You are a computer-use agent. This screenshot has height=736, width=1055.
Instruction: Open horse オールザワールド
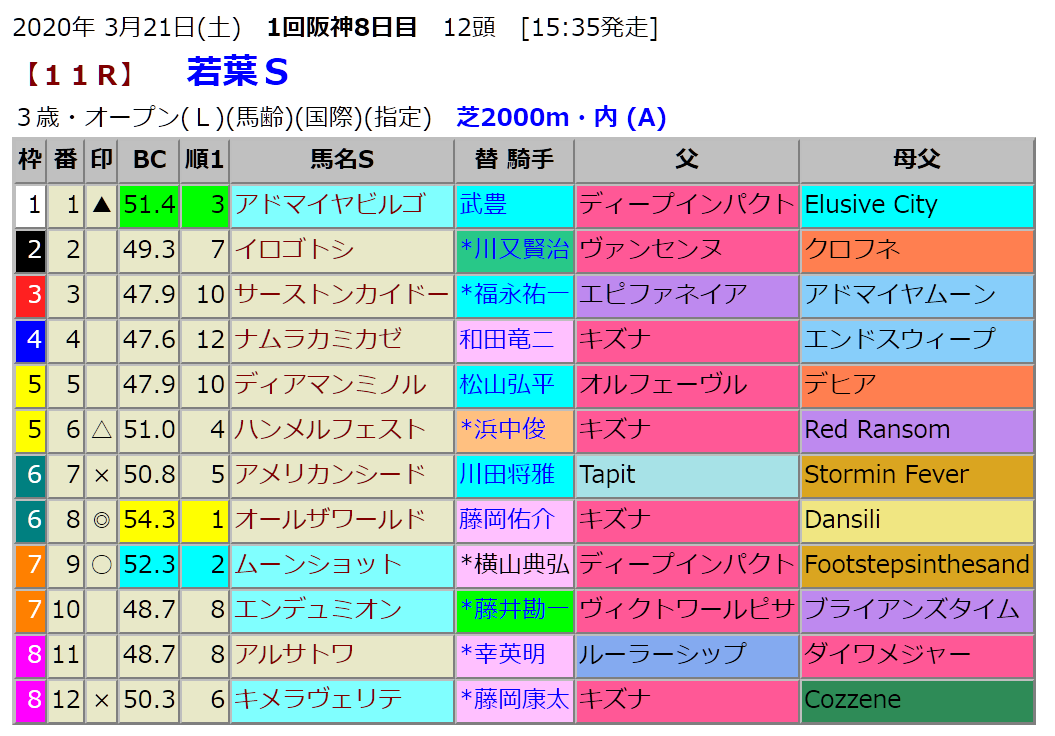(x=329, y=519)
